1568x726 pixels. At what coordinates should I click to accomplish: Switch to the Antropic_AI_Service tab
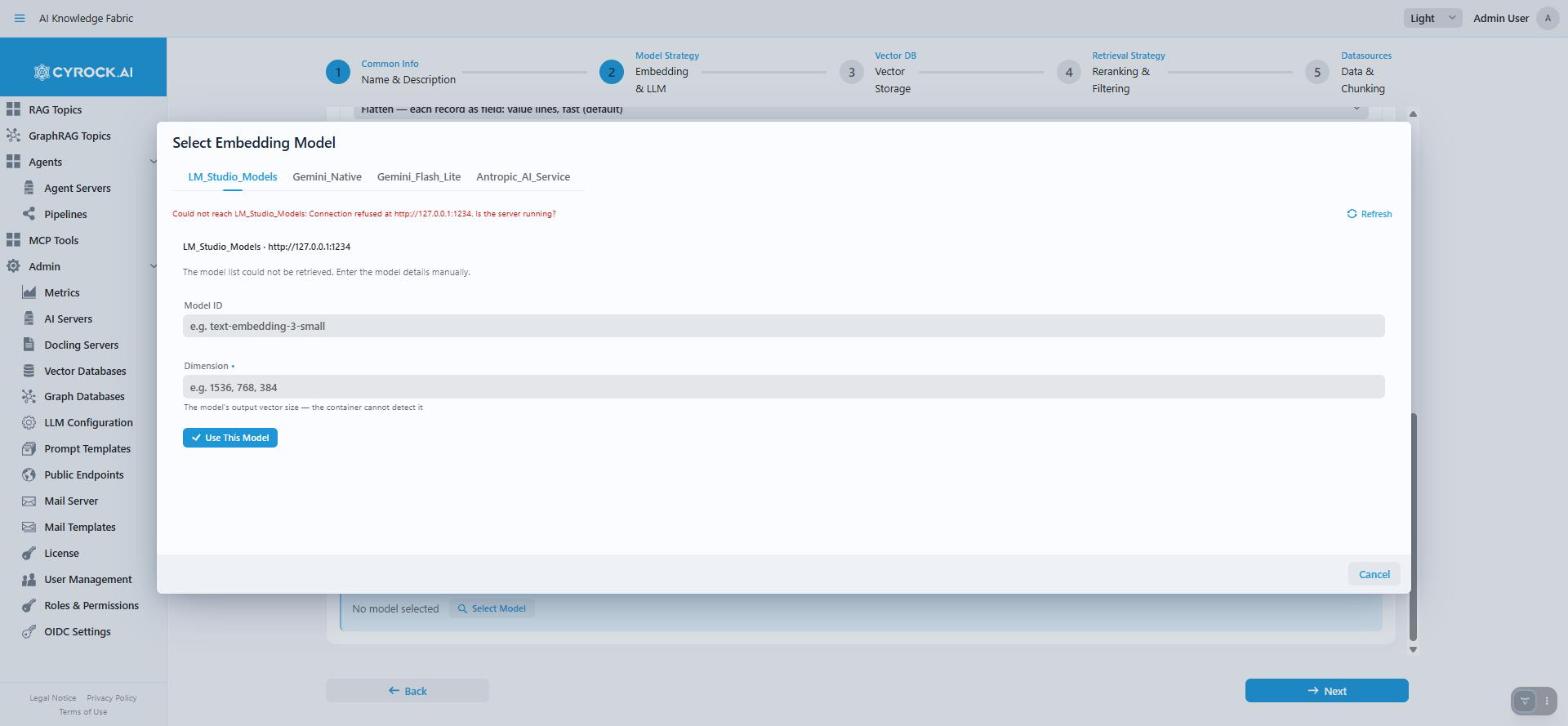pos(523,177)
